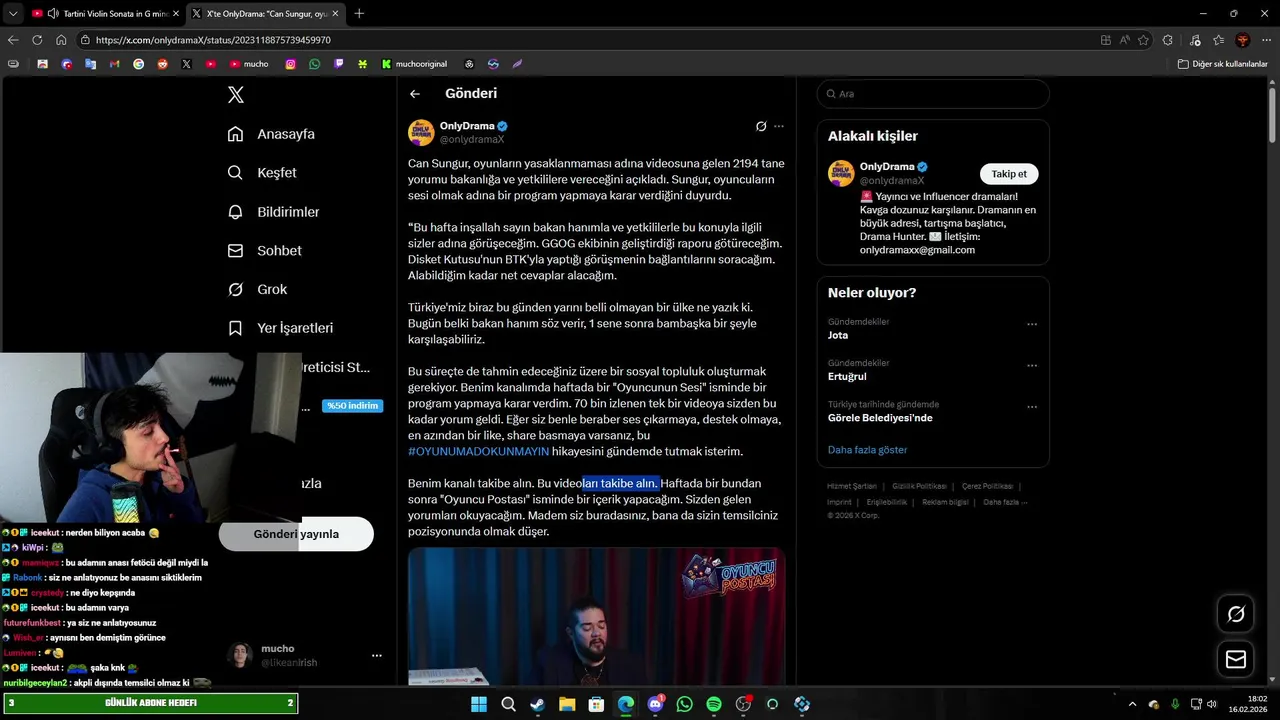Open Görele Belediyesi'nde trend

(x=880, y=418)
